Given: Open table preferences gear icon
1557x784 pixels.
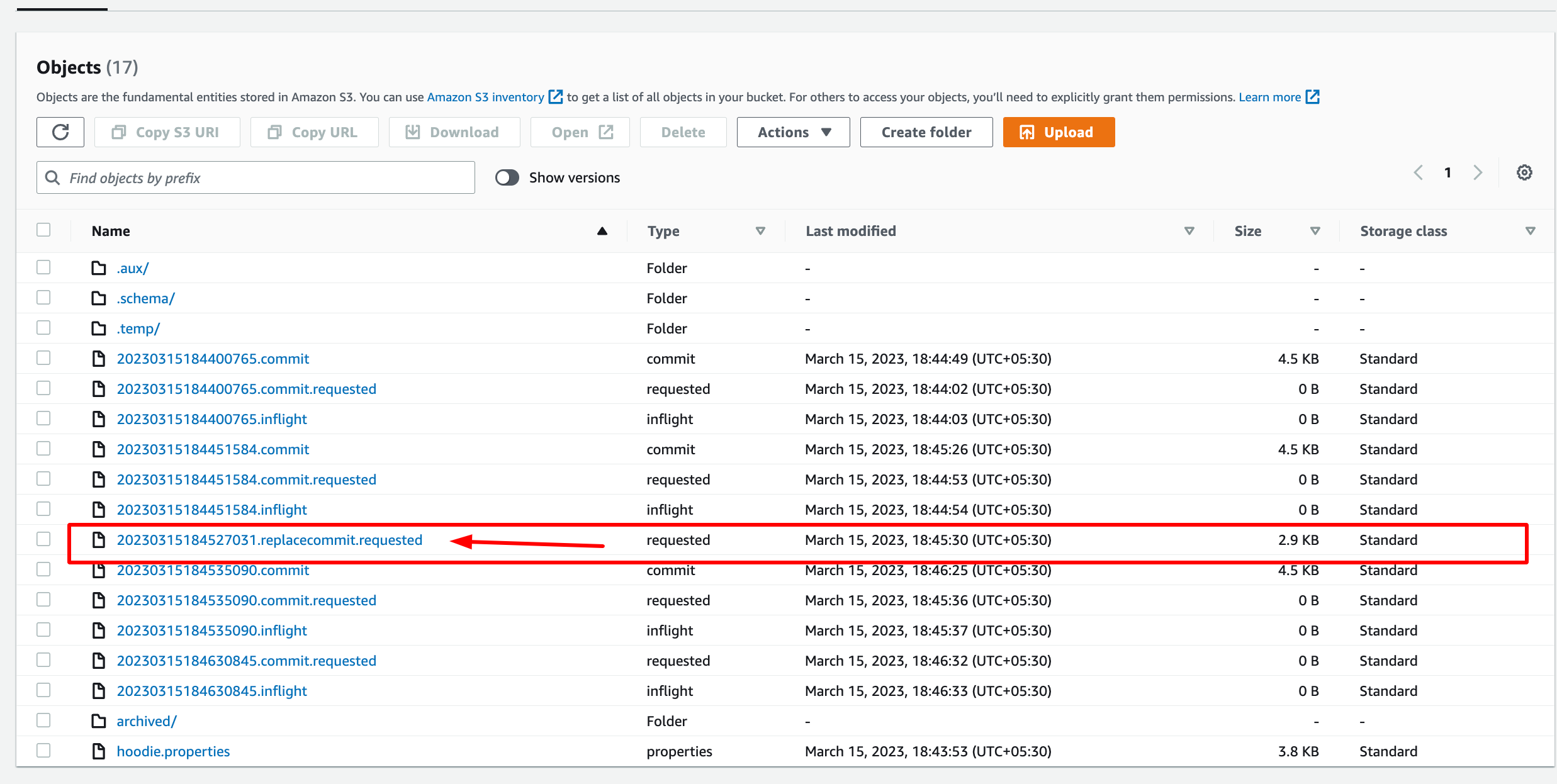Looking at the screenshot, I should click(x=1524, y=172).
